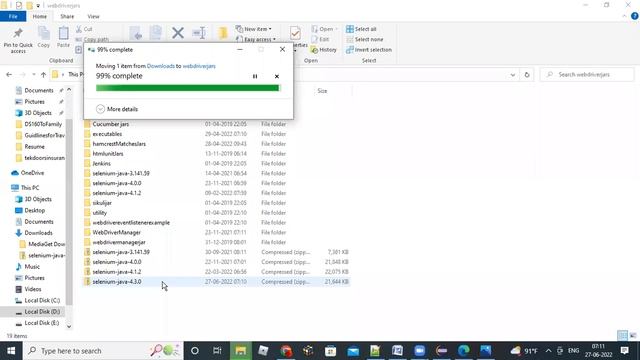Open File Explorer taskbar icon
This screenshot has height=360, width=640.
pyautogui.click(x=240, y=351)
